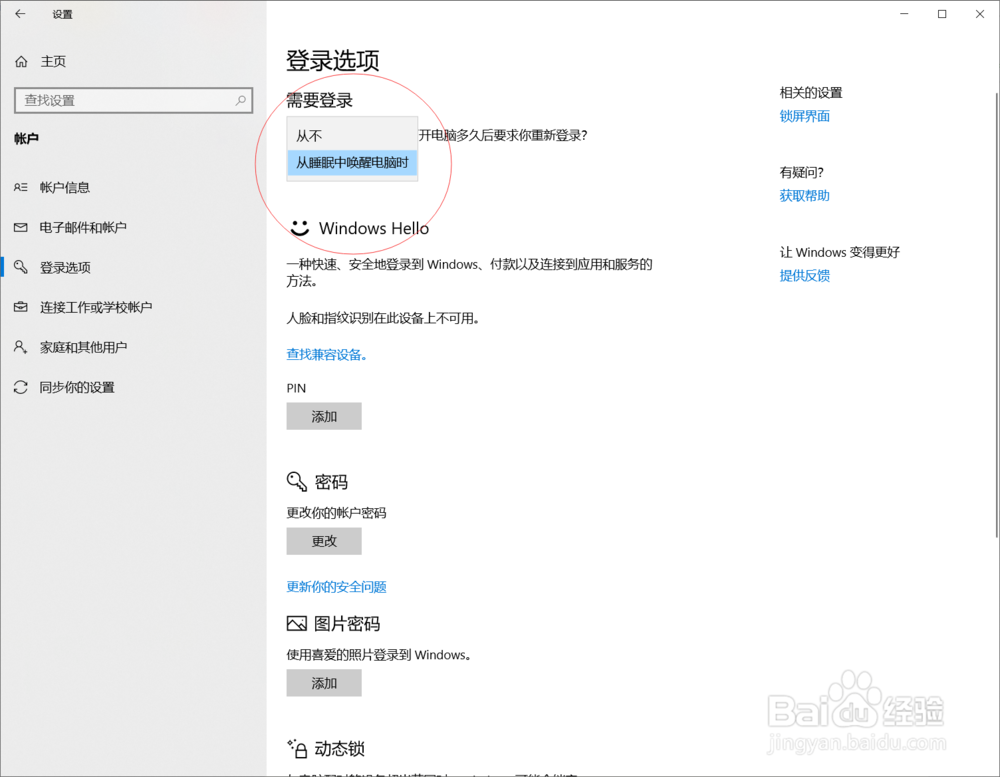This screenshot has height=777, width=1000.
Task: Click 添加 button under 图片密码
Action: (324, 683)
